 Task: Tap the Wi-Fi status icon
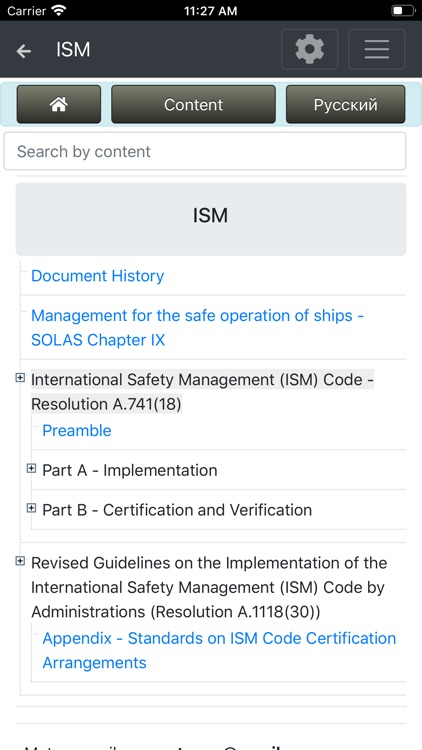point(59,10)
